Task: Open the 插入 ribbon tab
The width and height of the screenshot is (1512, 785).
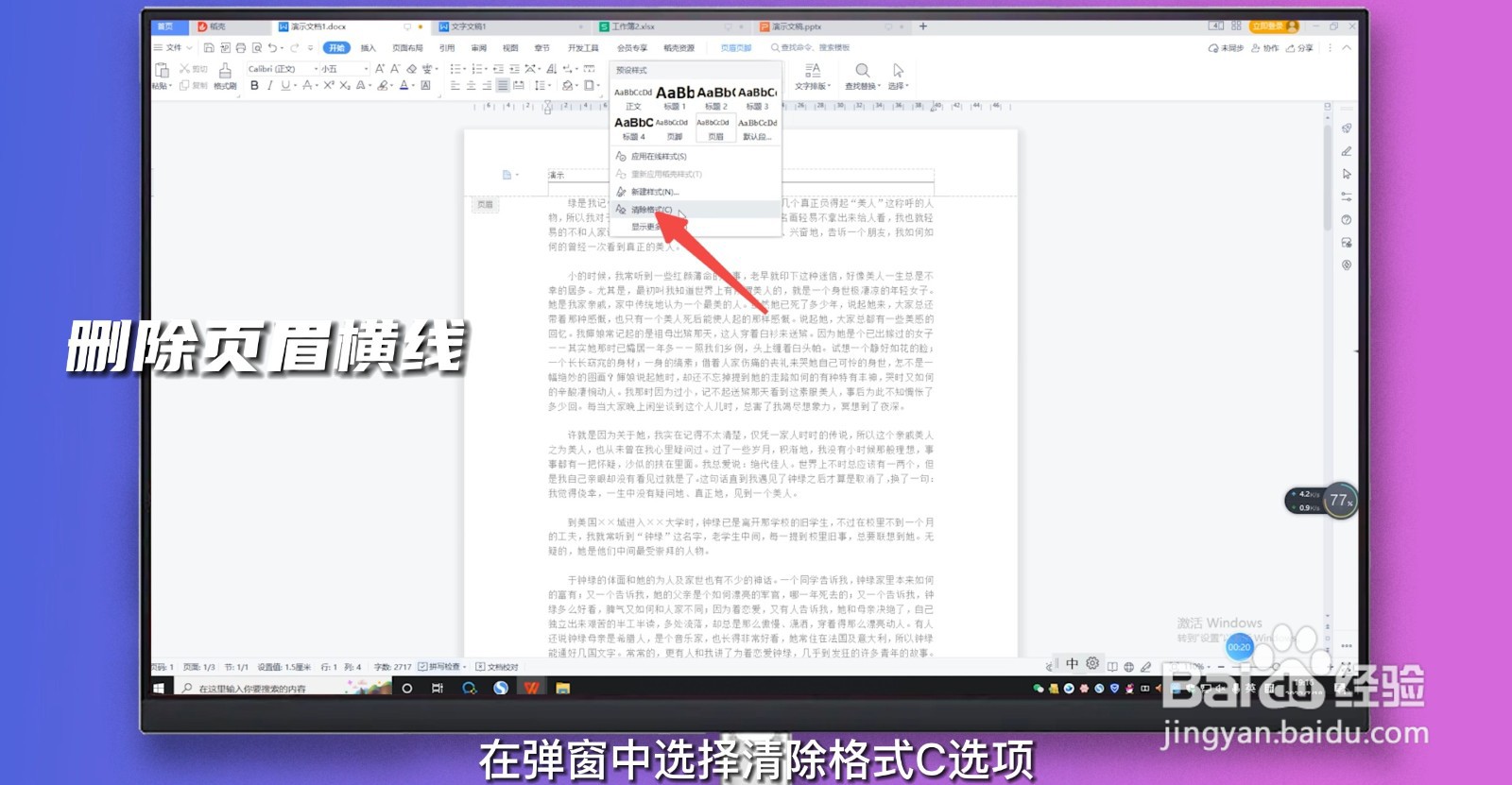Action: tap(368, 47)
